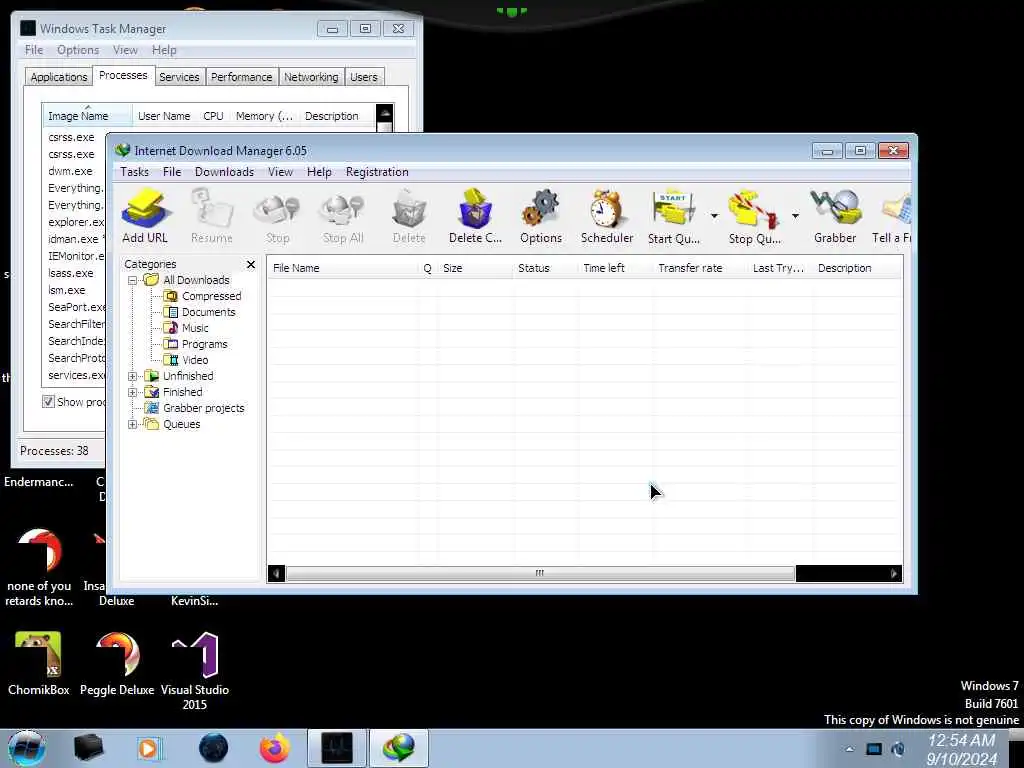The width and height of the screenshot is (1024, 768).
Task: Sort downloads by File Name column
Action: click(344, 268)
